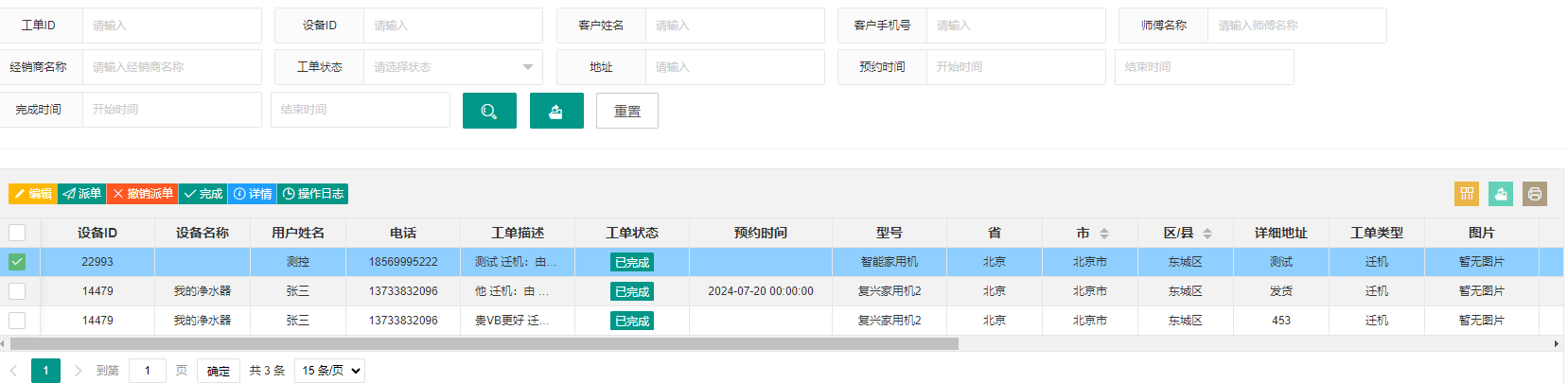Click the 完成时间 end time field
Viewport: 1568px width, 383px height.
pos(361,110)
